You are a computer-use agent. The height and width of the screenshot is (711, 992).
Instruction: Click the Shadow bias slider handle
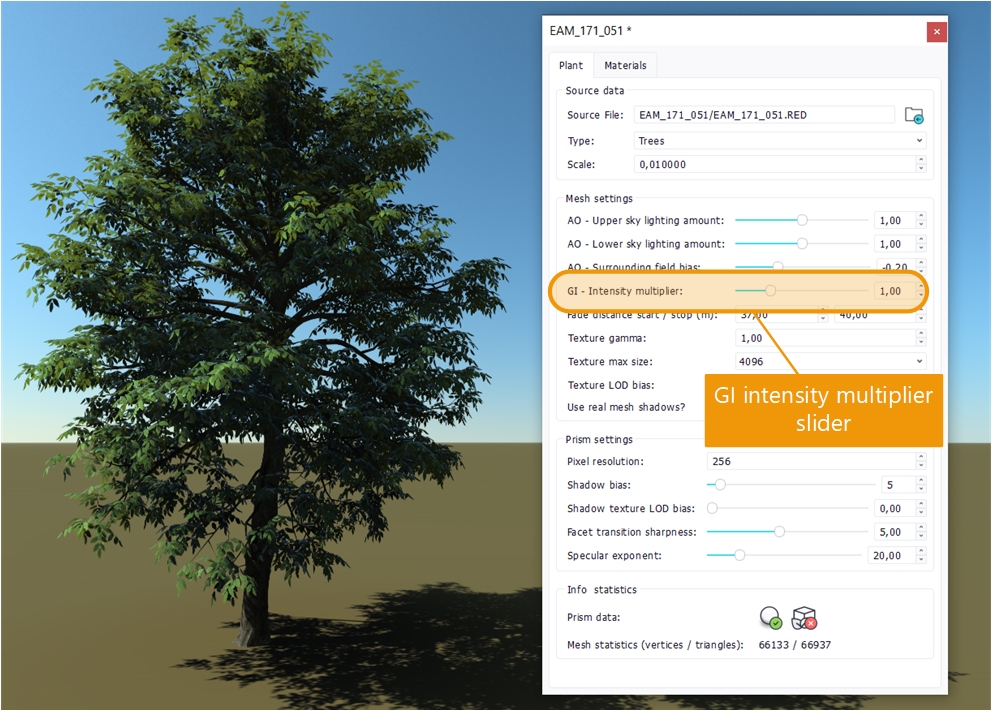coord(719,485)
